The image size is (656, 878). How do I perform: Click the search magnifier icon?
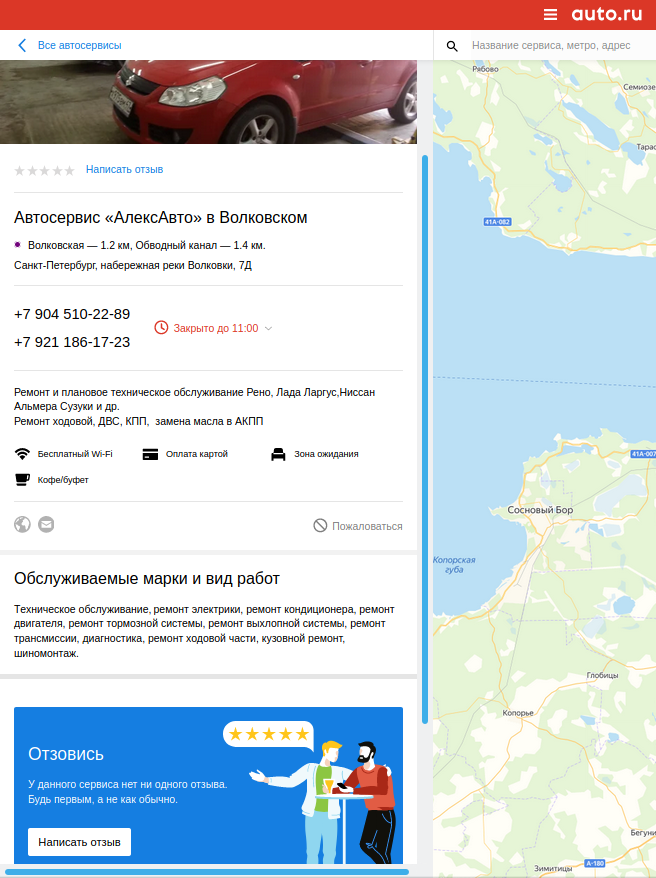coord(452,46)
